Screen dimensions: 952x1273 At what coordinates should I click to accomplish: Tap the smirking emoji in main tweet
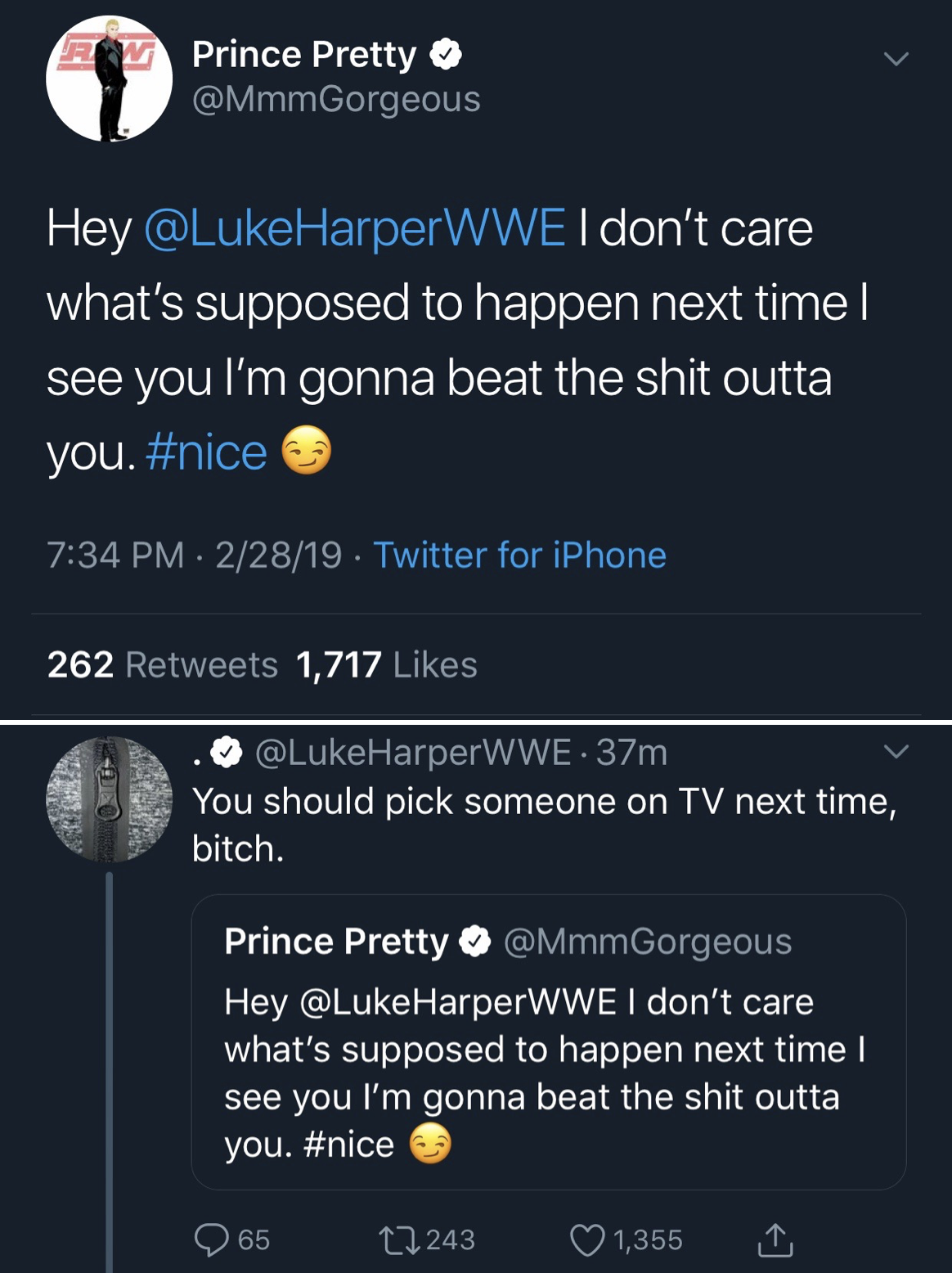[x=307, y=451]
